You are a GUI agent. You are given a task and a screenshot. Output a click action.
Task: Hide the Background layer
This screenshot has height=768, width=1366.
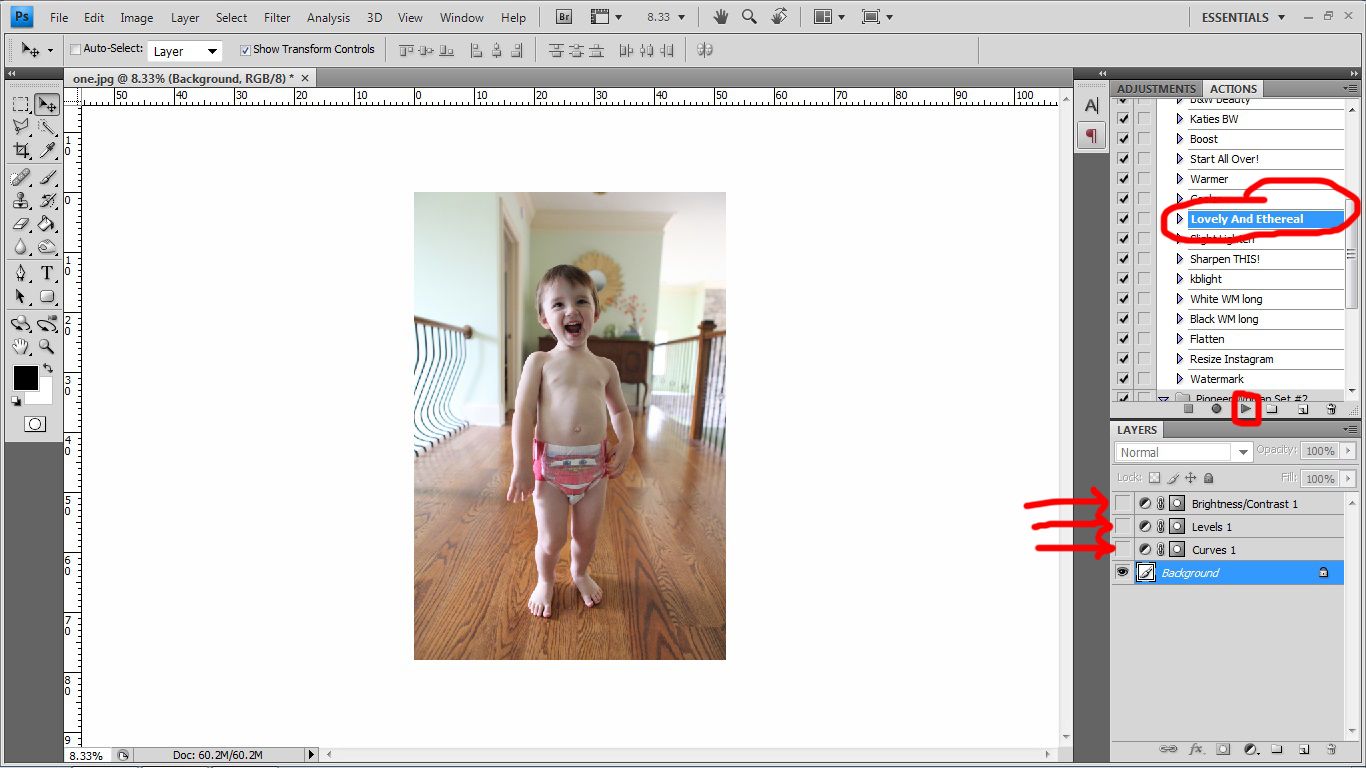1122,572
